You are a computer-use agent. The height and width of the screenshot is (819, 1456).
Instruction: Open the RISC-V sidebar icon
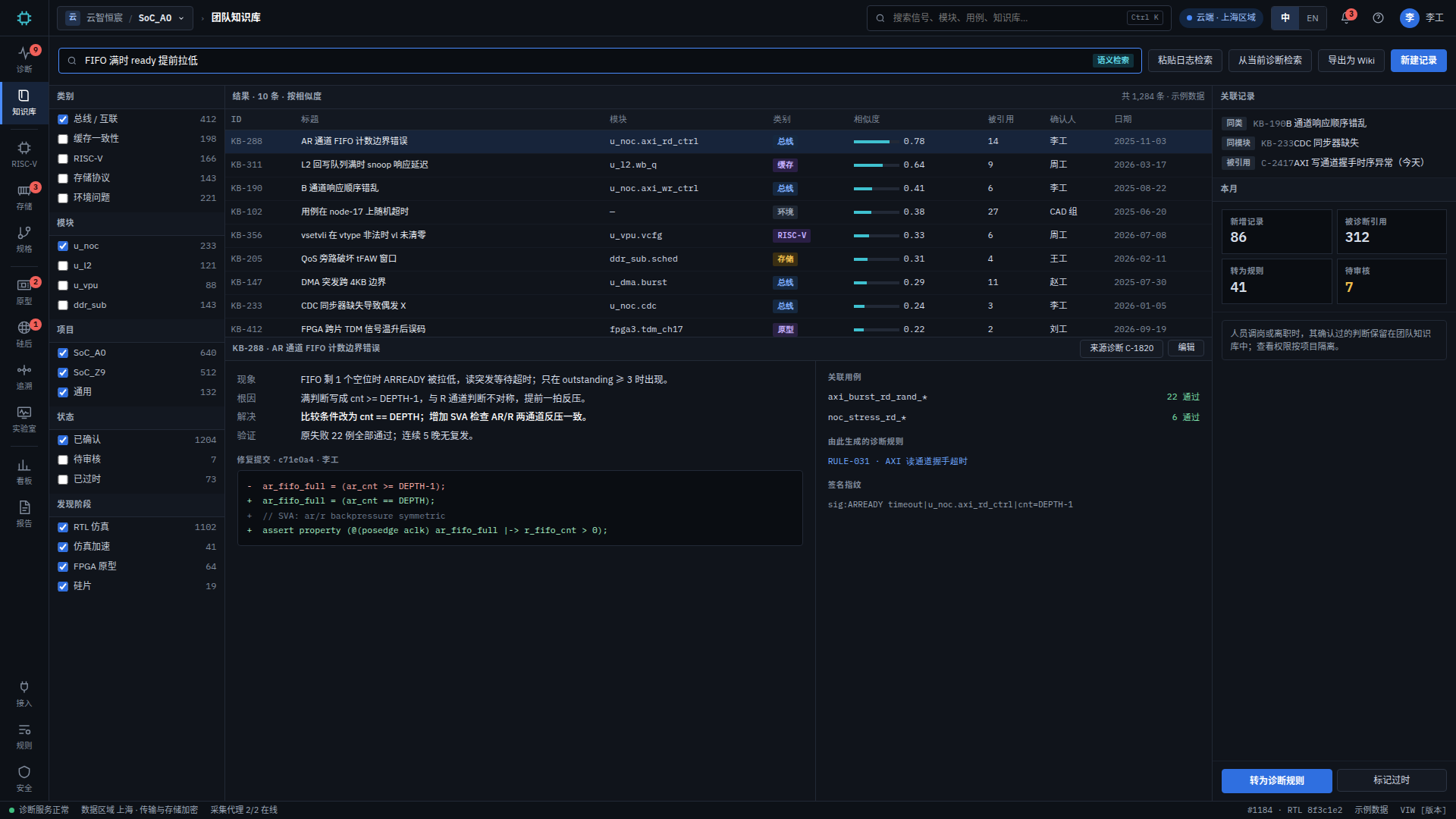[24, 154]
